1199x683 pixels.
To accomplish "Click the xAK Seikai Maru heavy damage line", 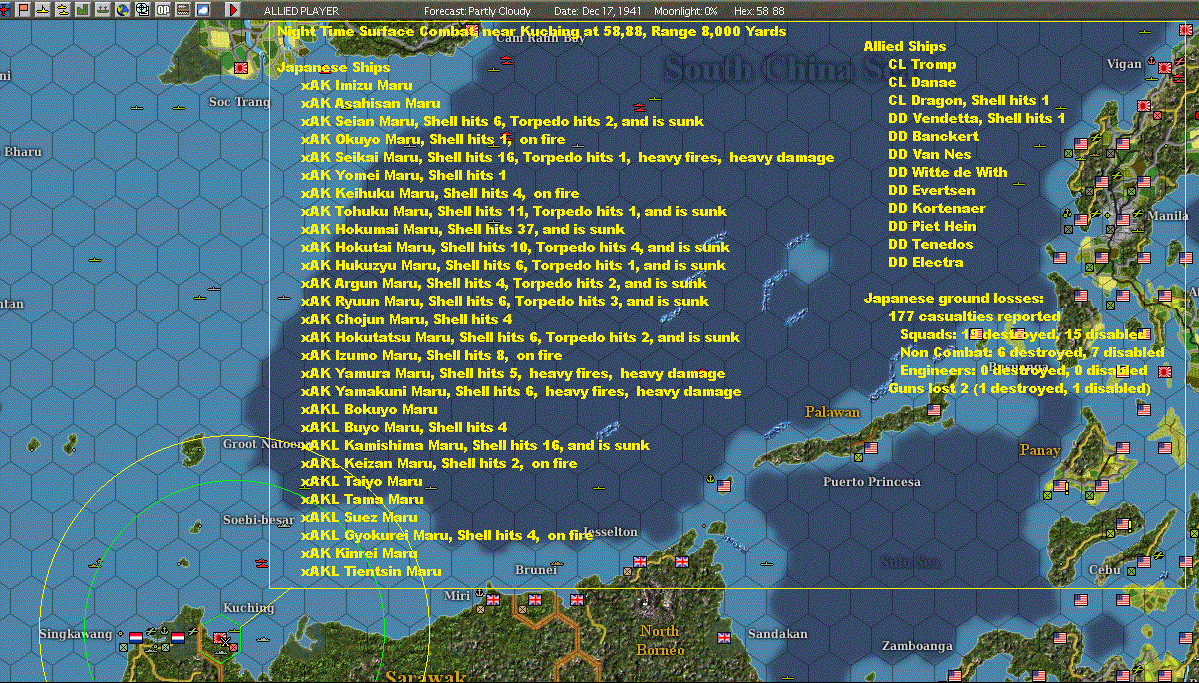I will click(567, 158).
